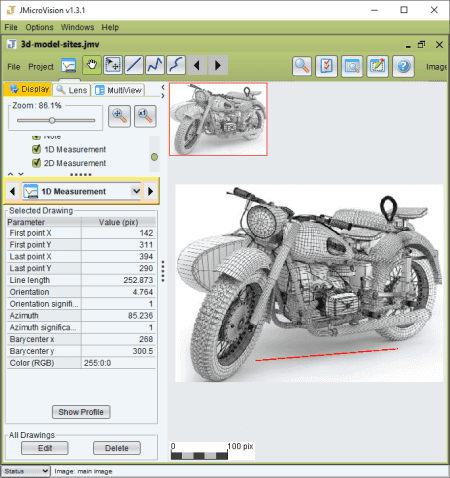Switch to the MultiView tab
Viewport: 450px width, 478px height.
118,90
